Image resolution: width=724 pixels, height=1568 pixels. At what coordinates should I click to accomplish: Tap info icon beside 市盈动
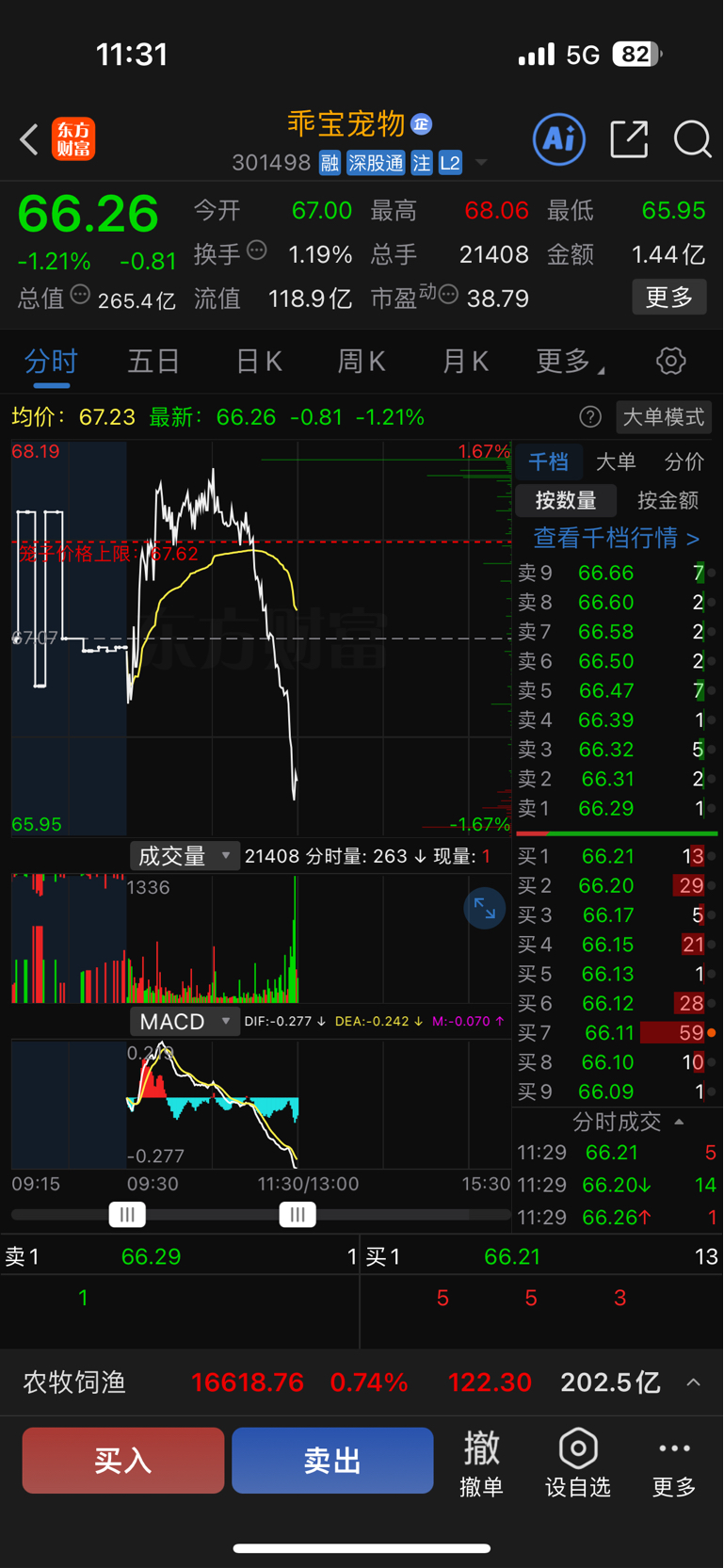(448, 295)
